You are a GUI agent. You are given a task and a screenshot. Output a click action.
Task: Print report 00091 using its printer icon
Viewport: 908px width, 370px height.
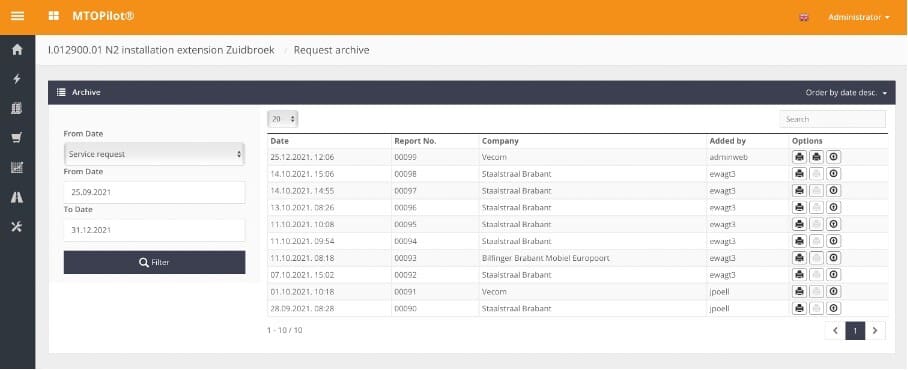pyautogui.click(x=800, y=291)
